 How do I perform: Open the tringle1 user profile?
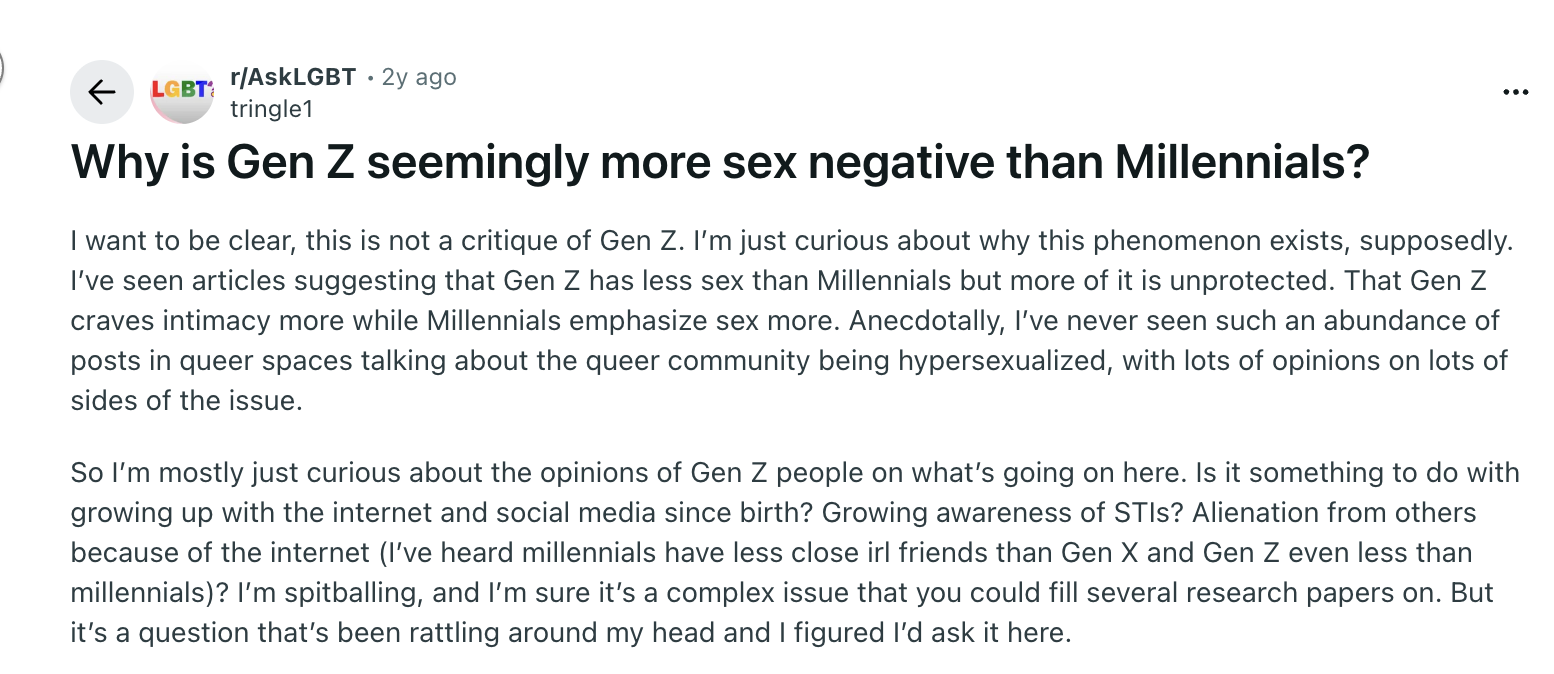[x=271, y=109]
